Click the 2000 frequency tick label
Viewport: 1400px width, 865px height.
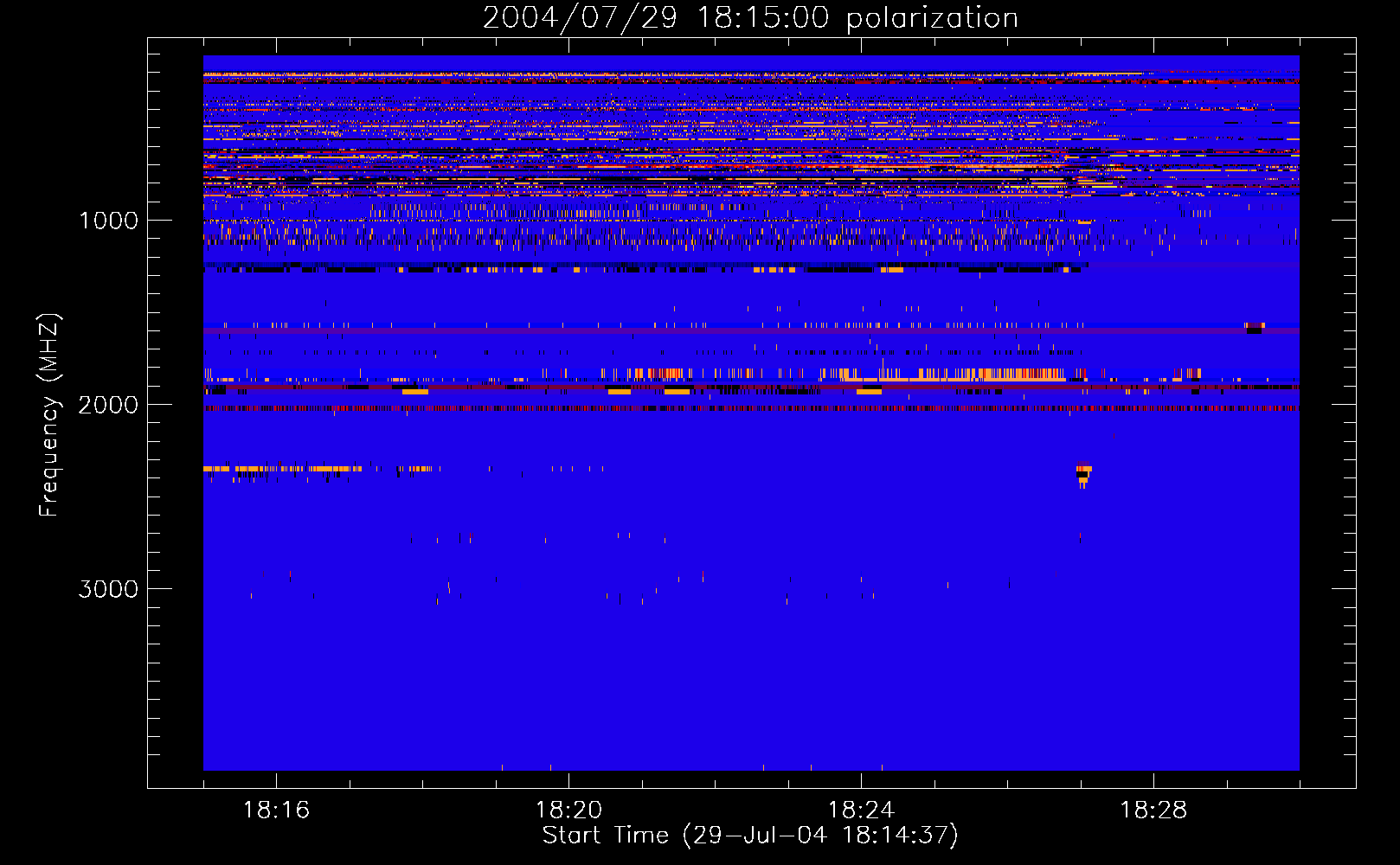click(108, 405)
